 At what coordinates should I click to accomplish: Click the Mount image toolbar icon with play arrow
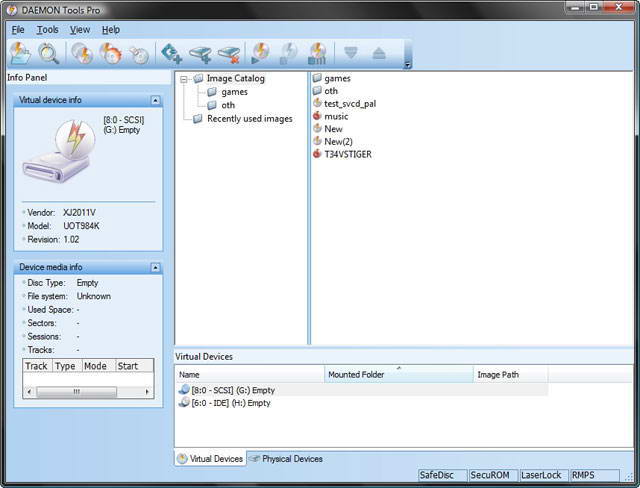(260, 54)
